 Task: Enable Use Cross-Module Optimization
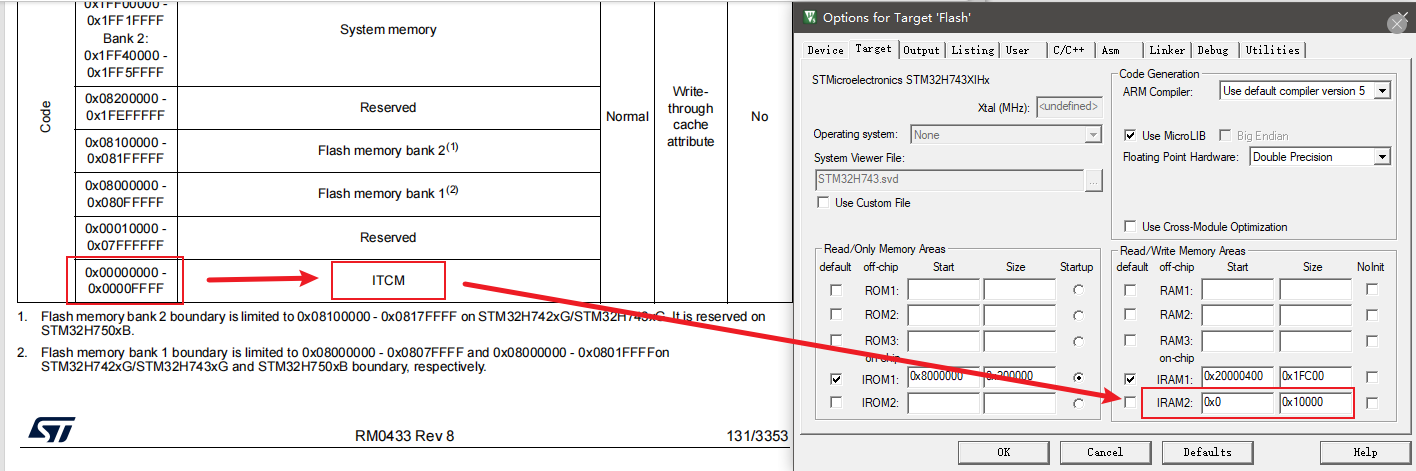[x=1130, y=227]
